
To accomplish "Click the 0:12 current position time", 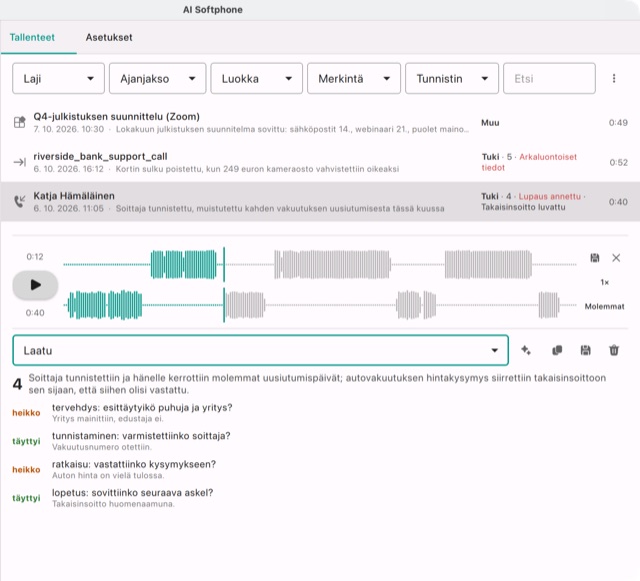I will pyautogui.click(x=35, y=257).
